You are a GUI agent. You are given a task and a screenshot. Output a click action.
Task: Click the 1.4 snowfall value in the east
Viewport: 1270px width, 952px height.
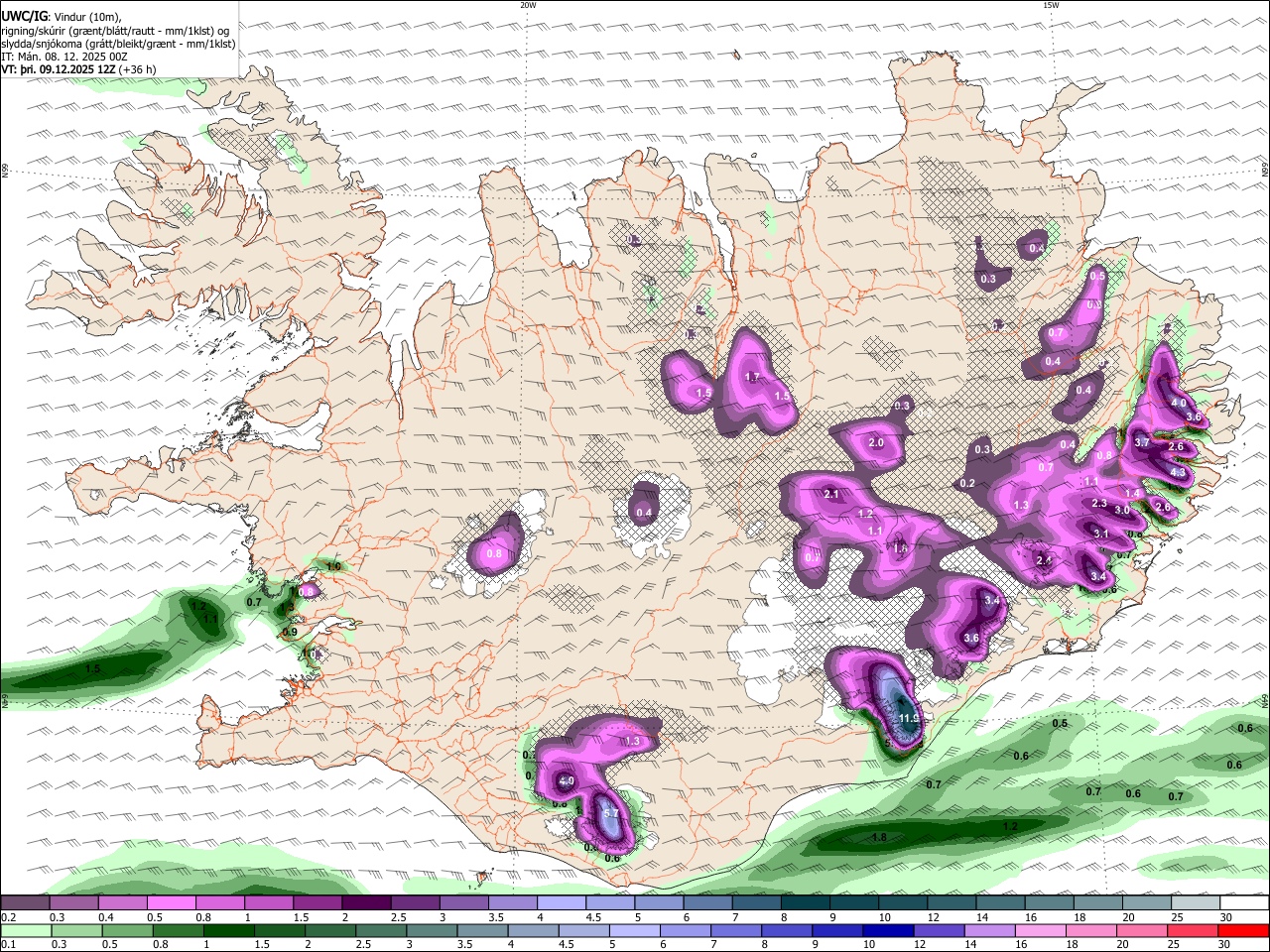click(1133, 493)
